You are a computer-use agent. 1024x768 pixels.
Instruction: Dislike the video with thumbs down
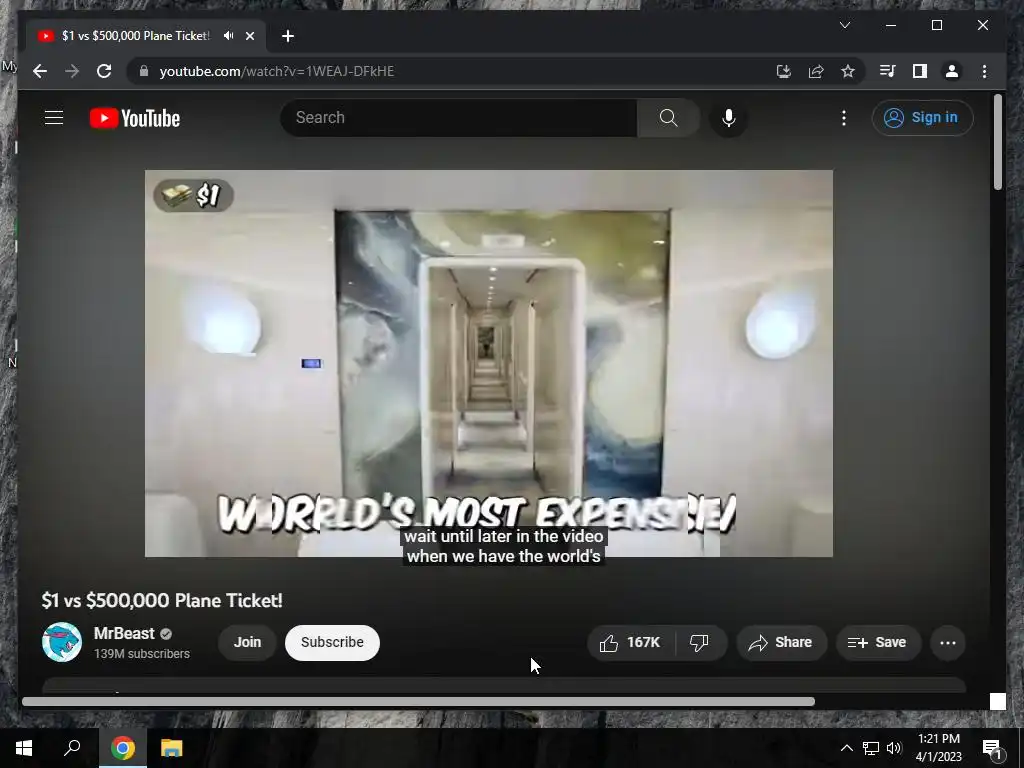coord(699,643)
